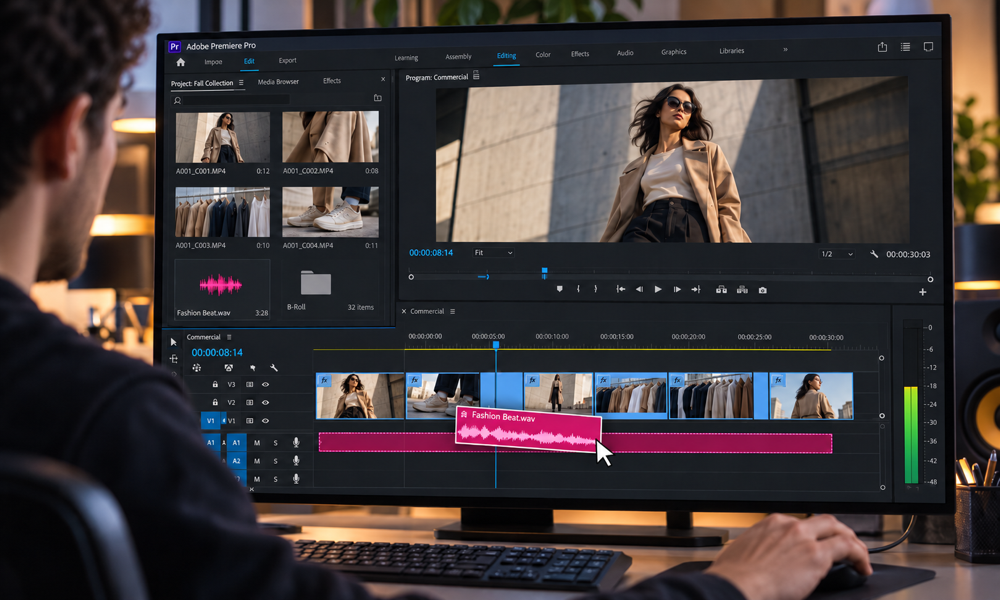Image resolution: width=1000 pixels, height=600 pixels.
Task: Open the Fit zoom level dropdown
Action: click(x=493, y=252)
